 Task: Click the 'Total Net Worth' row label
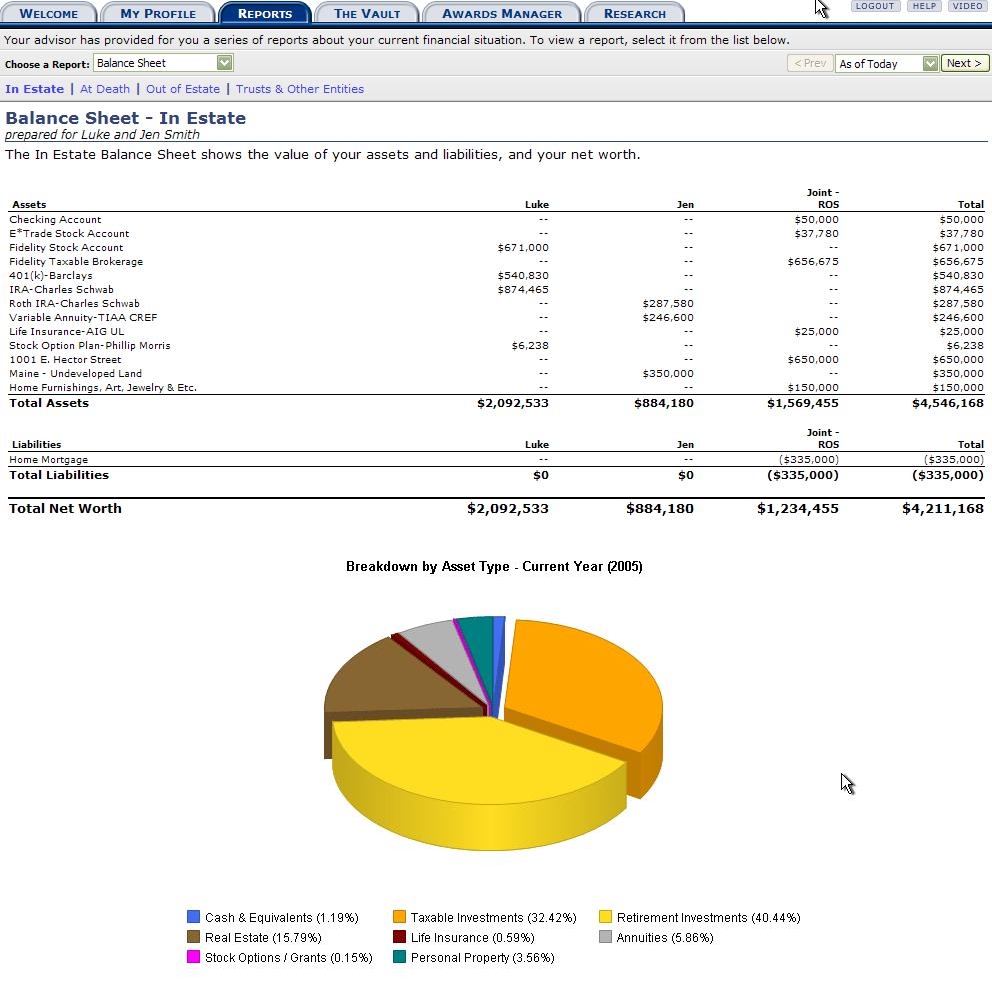click(65, 509)
